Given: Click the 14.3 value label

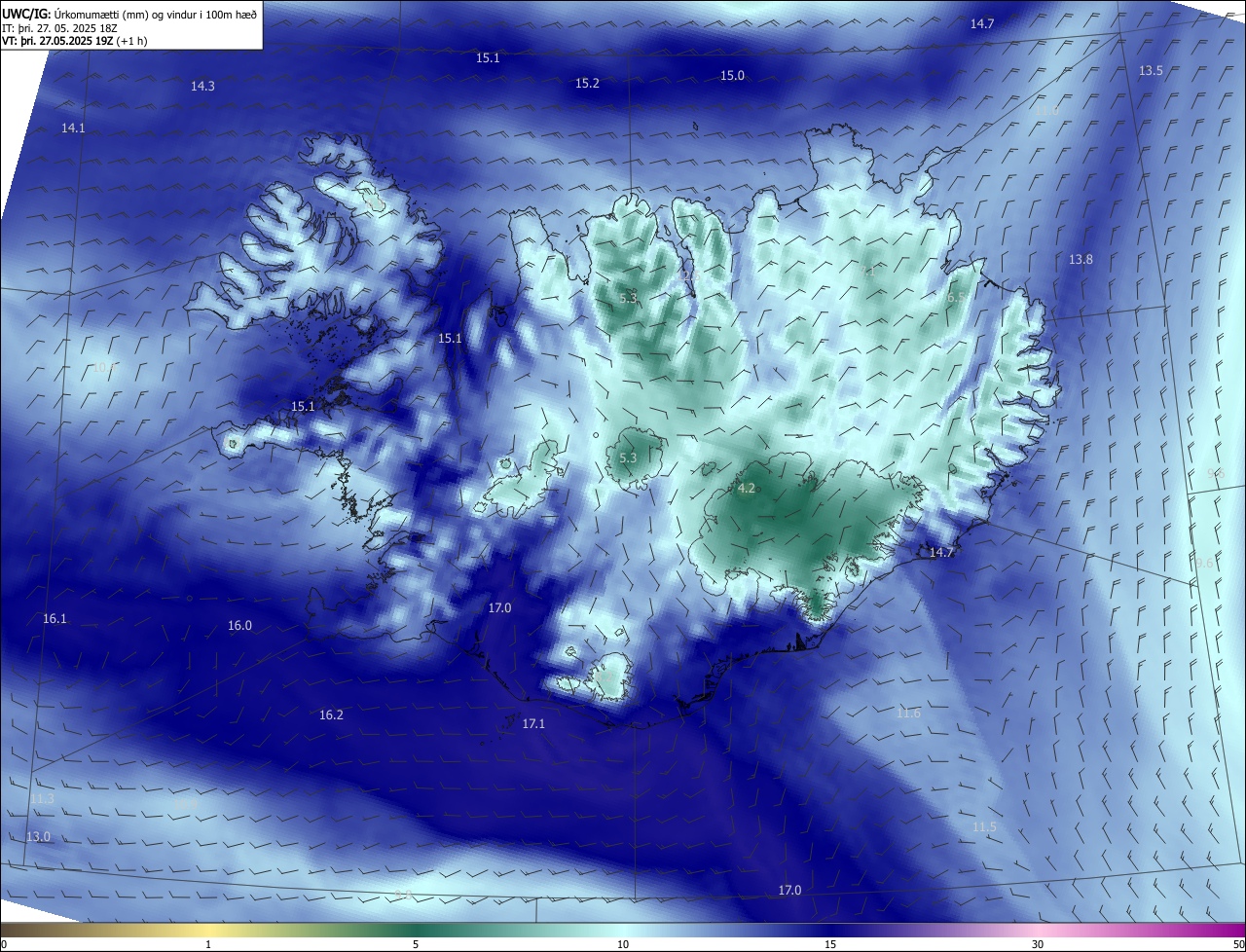Looking at the screenshot, I should (x=202, y=87).
